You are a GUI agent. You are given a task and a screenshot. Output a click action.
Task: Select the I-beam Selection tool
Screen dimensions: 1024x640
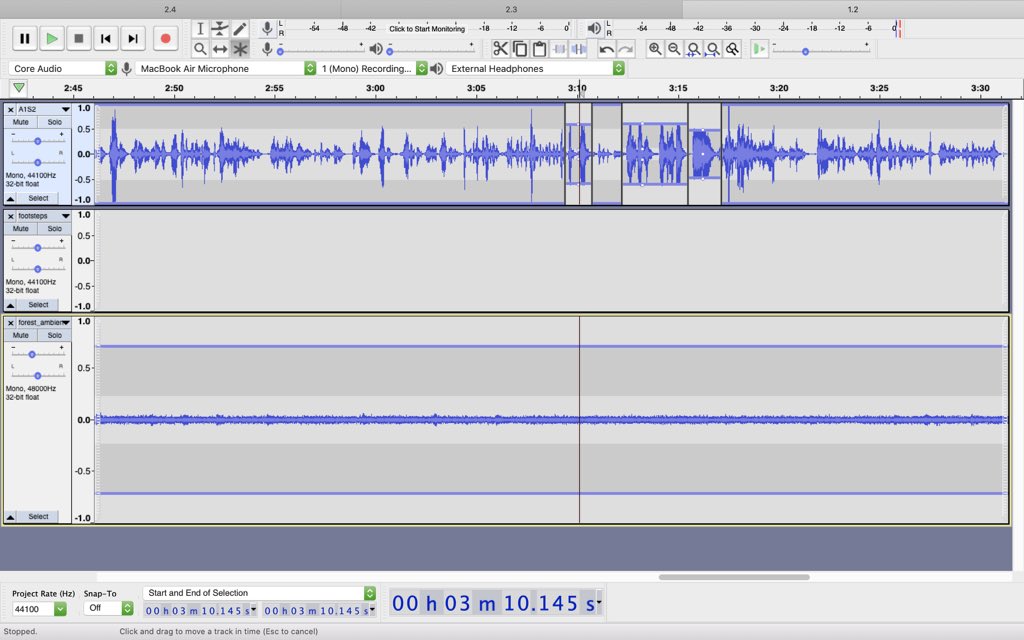200,29
